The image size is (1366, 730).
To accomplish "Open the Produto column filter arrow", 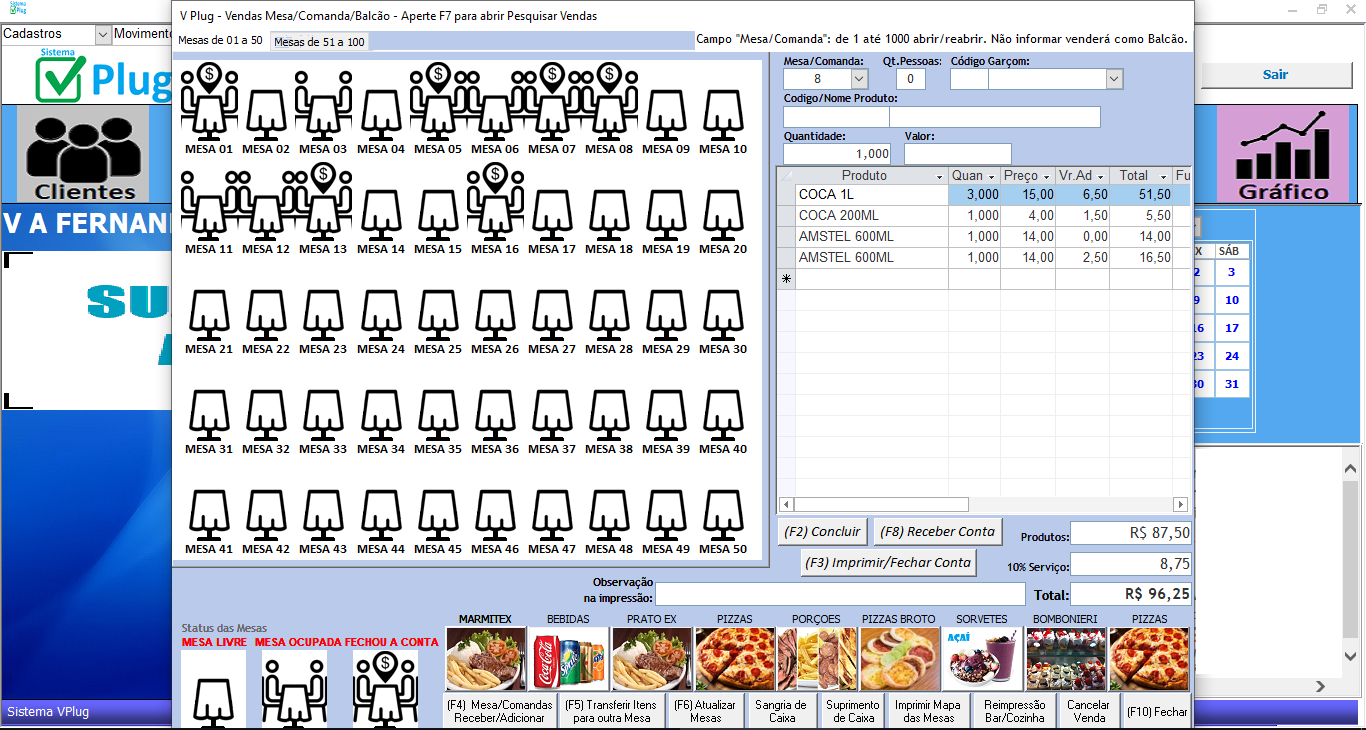I will pyautogui.click(x=939, y=176).
